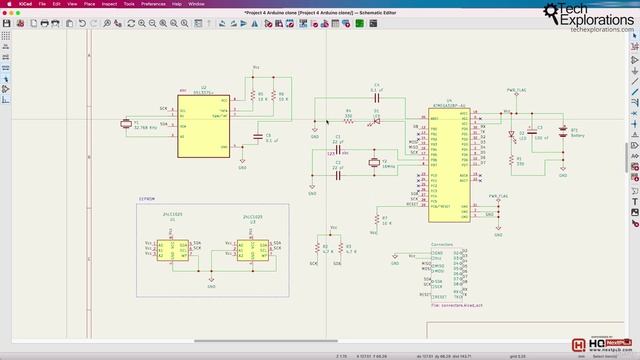This screenshot has height=360, width=640.
Task: Open the Assign Footprints icon
Action: click(324, 23)
